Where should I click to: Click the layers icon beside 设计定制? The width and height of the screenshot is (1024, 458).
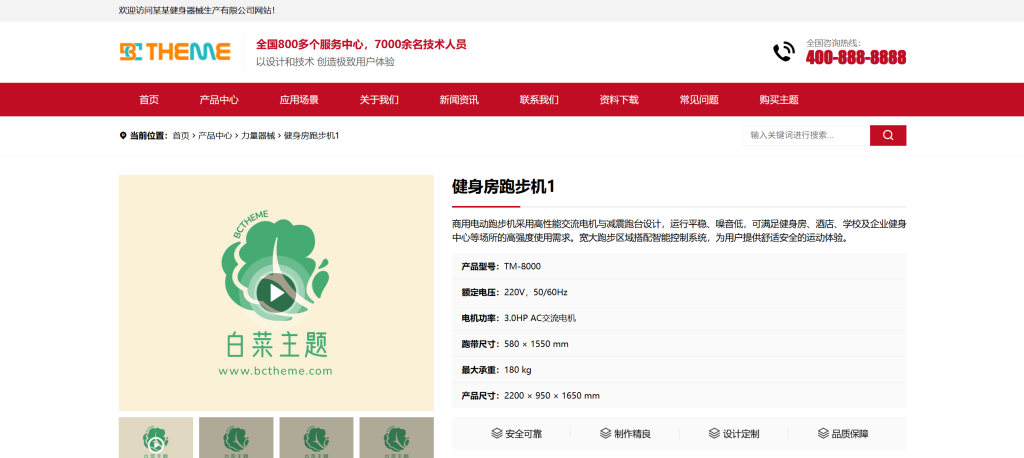point(714,433)
